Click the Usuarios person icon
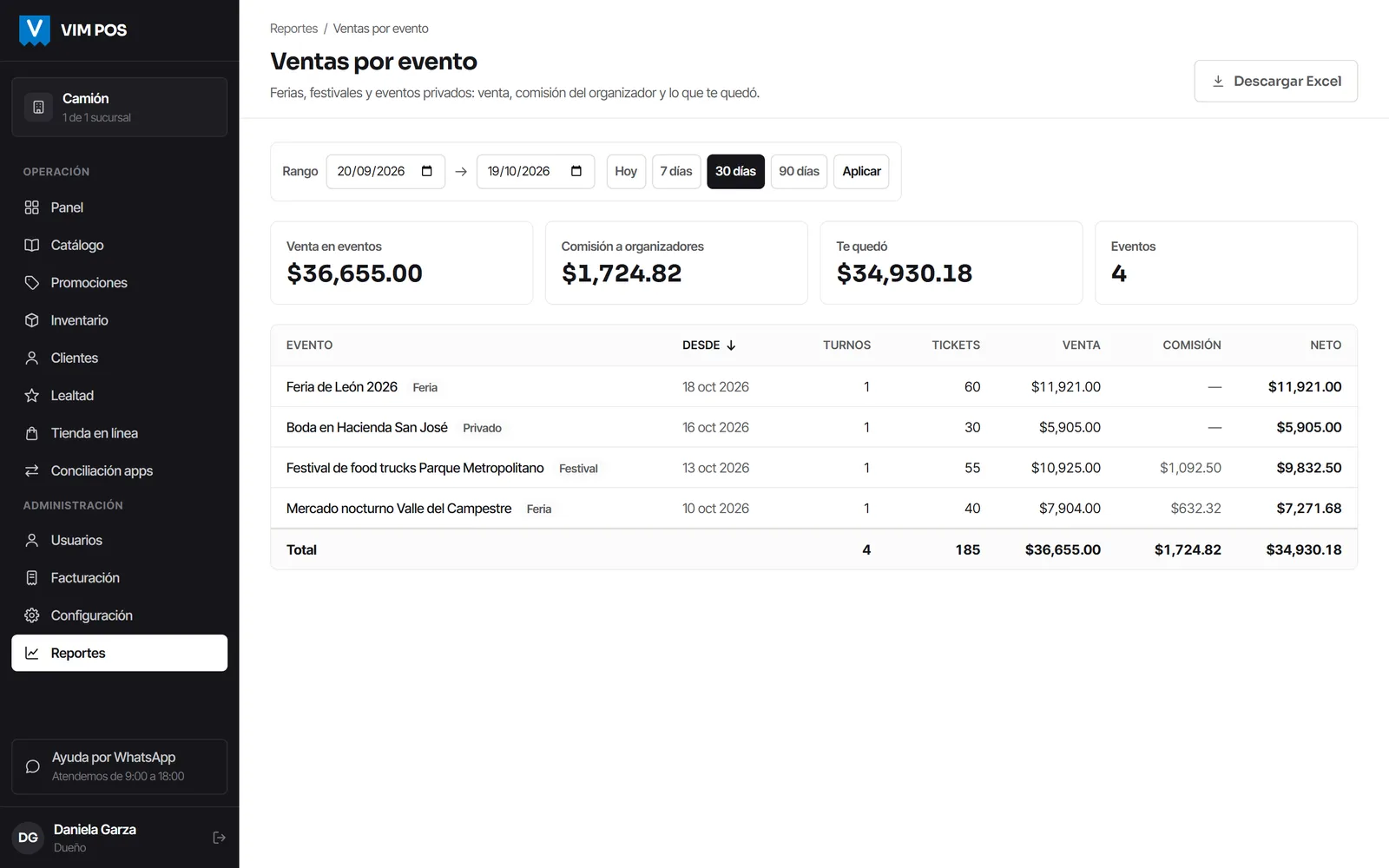This screenshot has width=1389, height=868. 32,540
